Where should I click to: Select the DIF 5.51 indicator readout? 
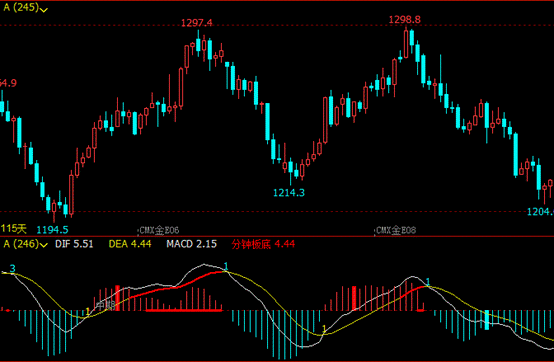point(74,244)
